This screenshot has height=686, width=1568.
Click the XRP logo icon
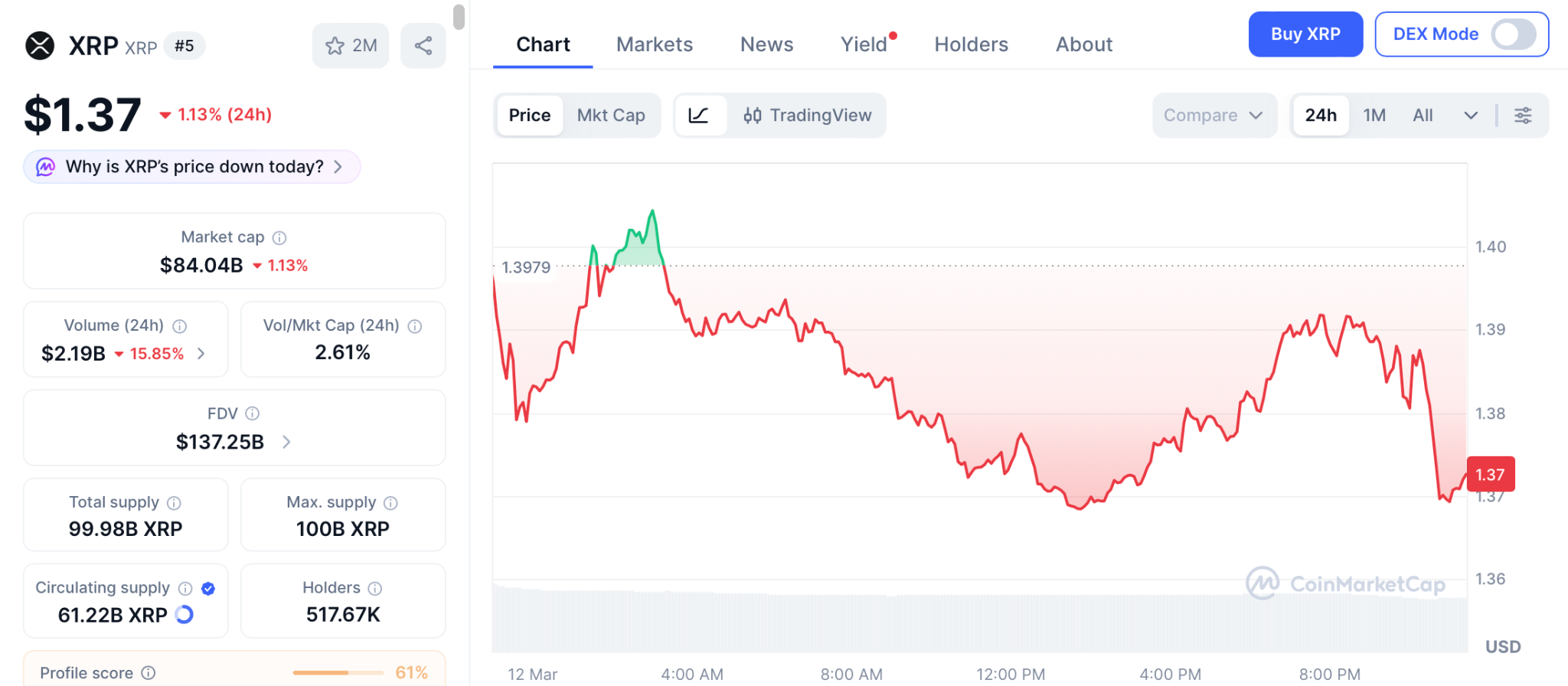(40, 46)
